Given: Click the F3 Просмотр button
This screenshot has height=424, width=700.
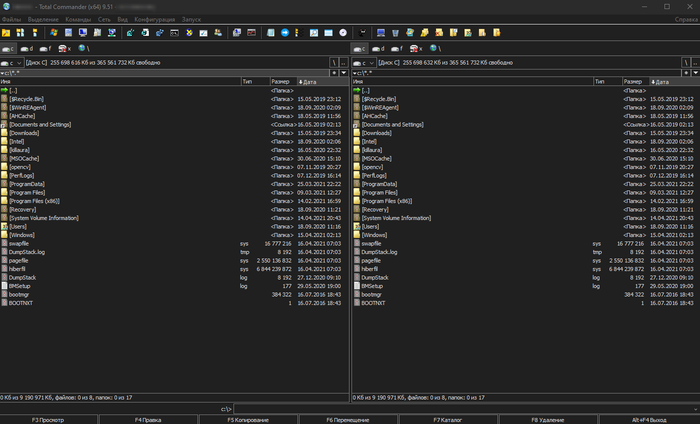Looking at the screenshot, I should click(x=48, y=420).
